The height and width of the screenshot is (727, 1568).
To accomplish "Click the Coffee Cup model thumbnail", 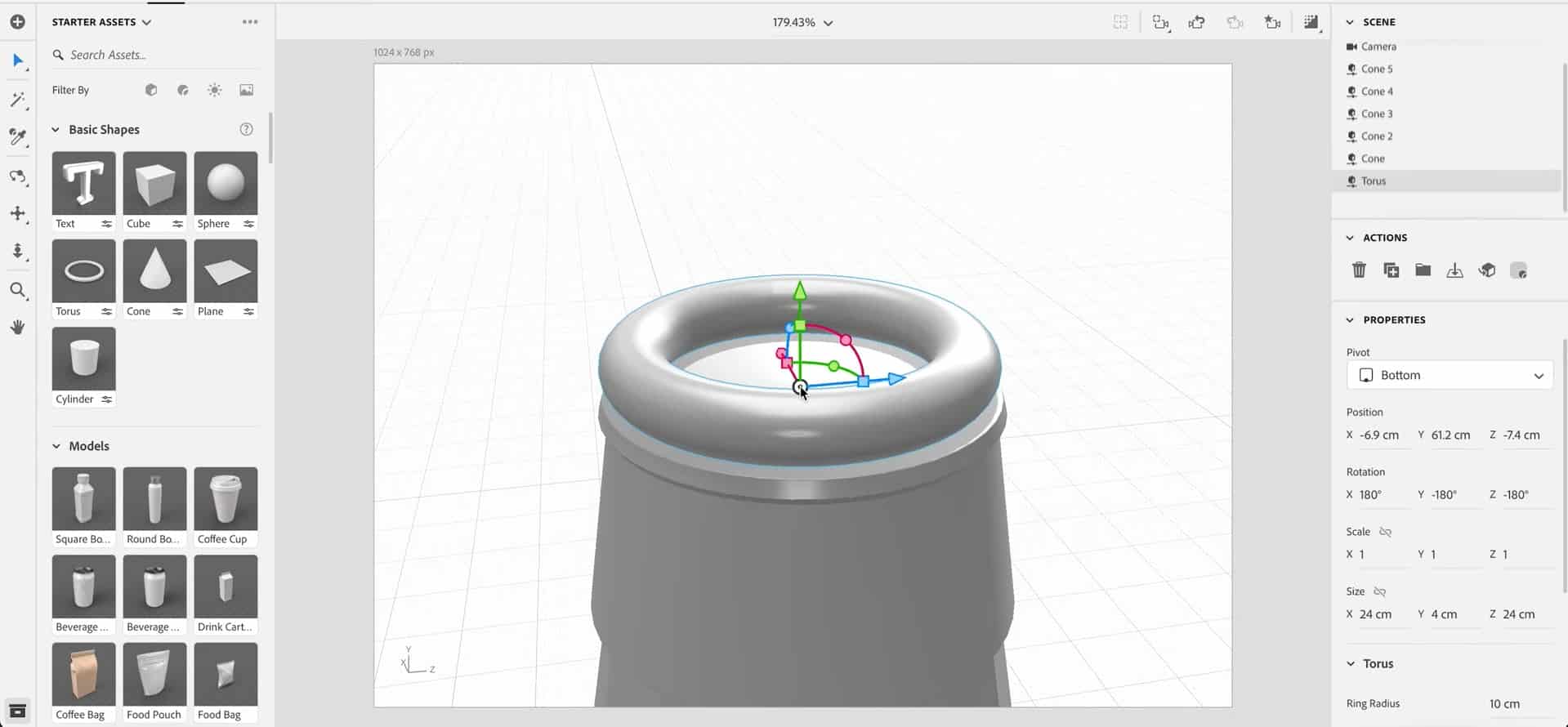I will 226,499.
